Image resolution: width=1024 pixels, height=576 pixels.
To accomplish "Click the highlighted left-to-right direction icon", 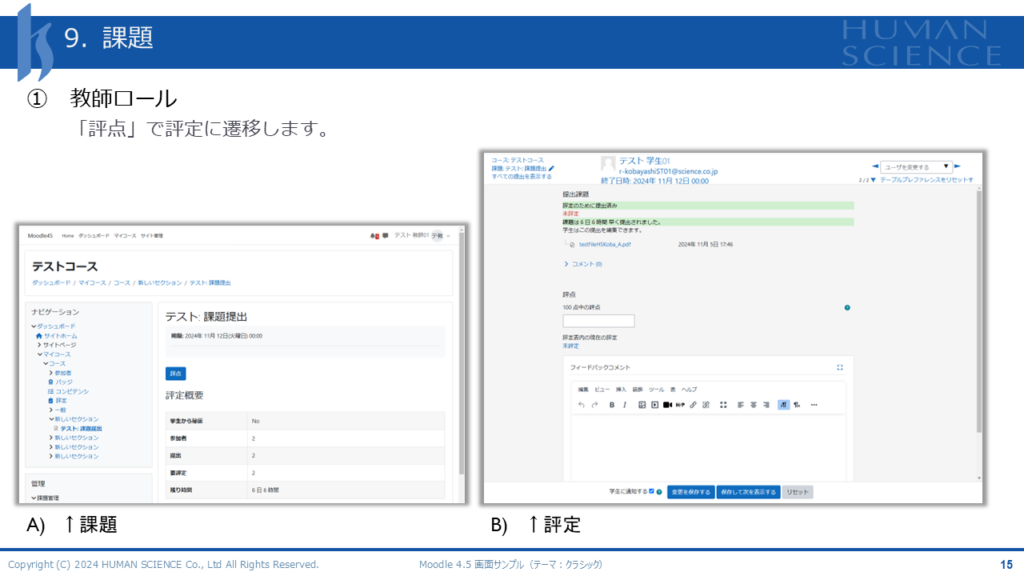I will [x=784, y=405].
